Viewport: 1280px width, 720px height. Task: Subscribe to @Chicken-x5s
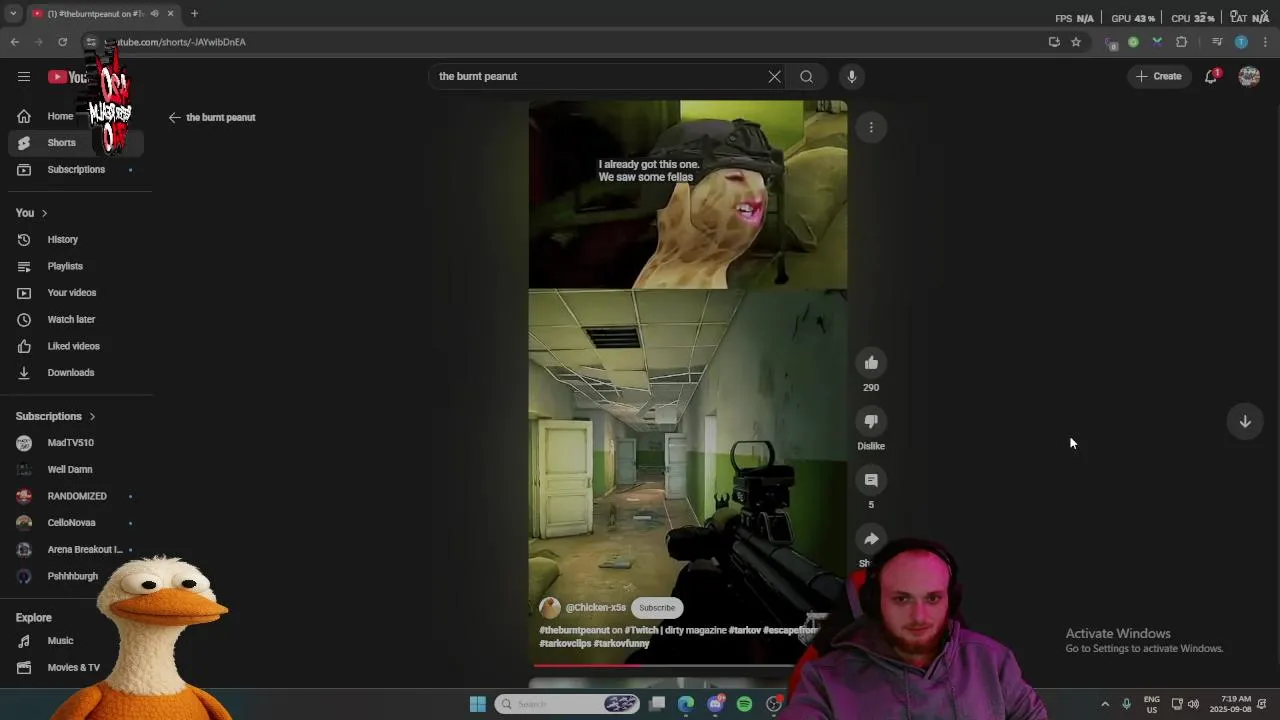coord(657,608)
